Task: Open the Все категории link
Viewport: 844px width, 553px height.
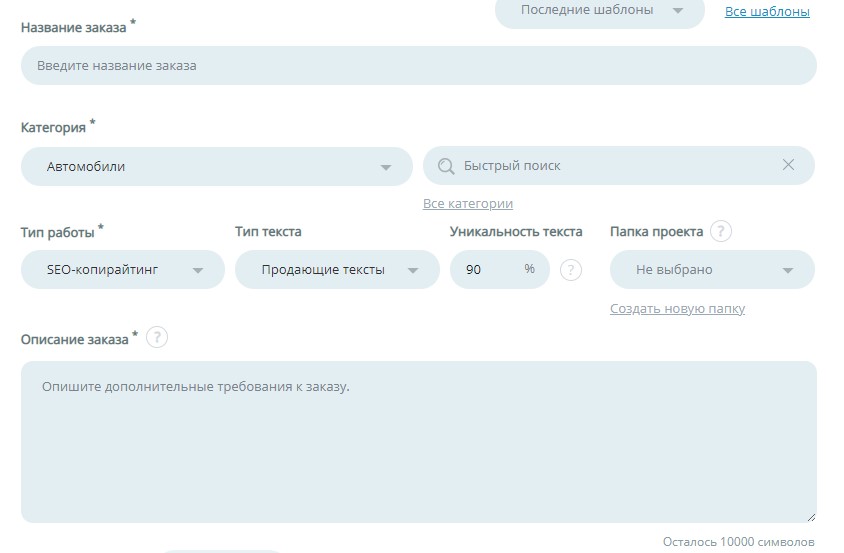Action: point(468,204)
